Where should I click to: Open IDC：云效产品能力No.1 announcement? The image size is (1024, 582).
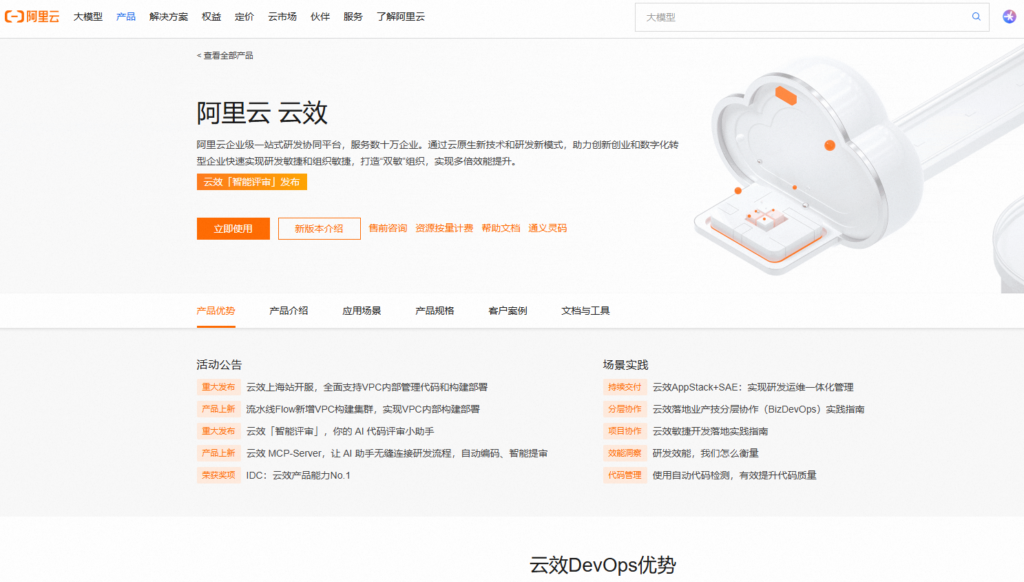[298, 476]
